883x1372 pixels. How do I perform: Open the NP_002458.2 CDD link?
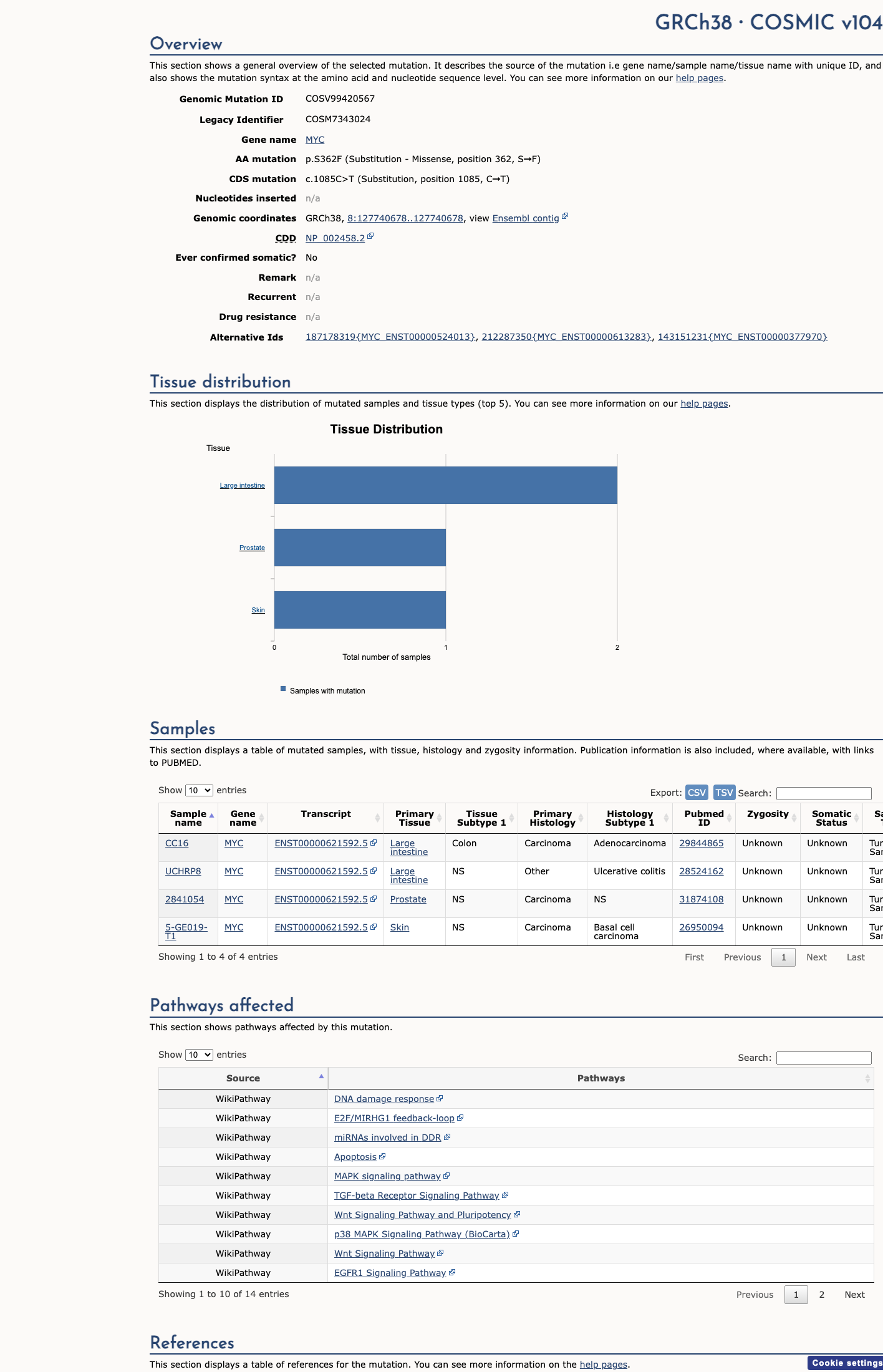click(x=335, y=238)
